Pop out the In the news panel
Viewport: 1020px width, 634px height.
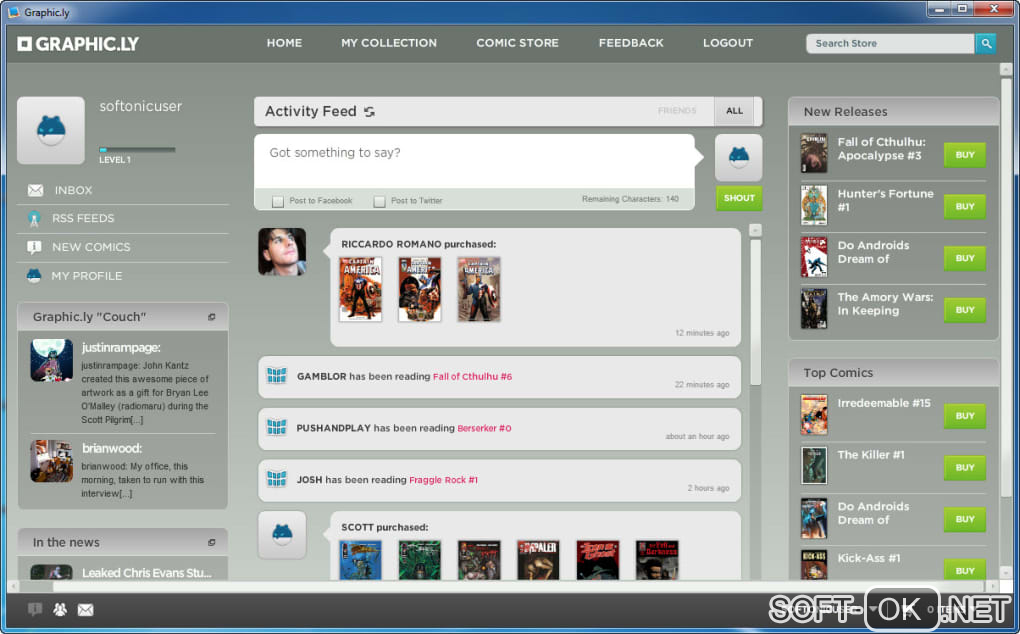[x=211, y=542]
